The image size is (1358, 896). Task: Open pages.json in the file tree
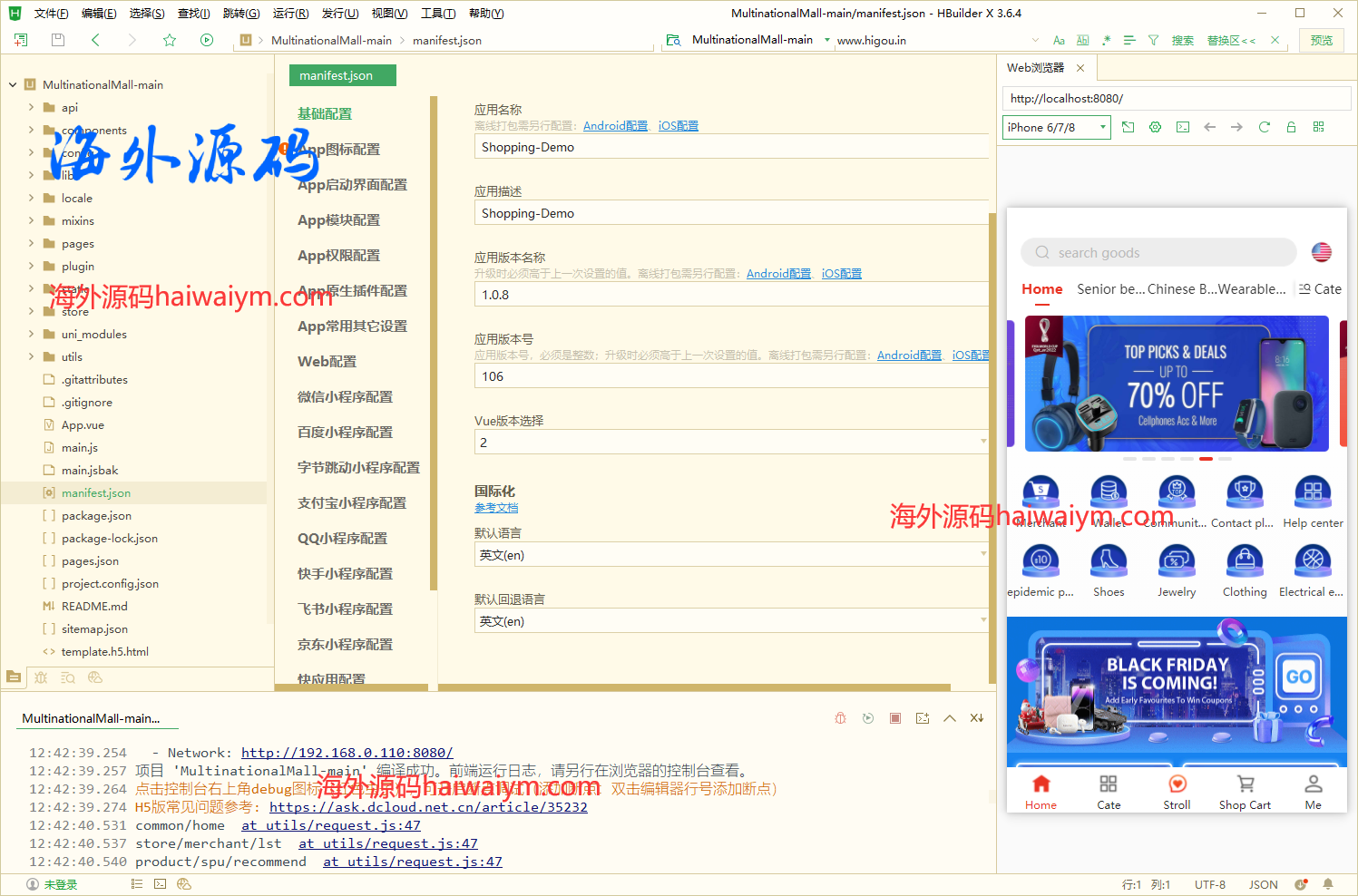[x=90, y=561]
